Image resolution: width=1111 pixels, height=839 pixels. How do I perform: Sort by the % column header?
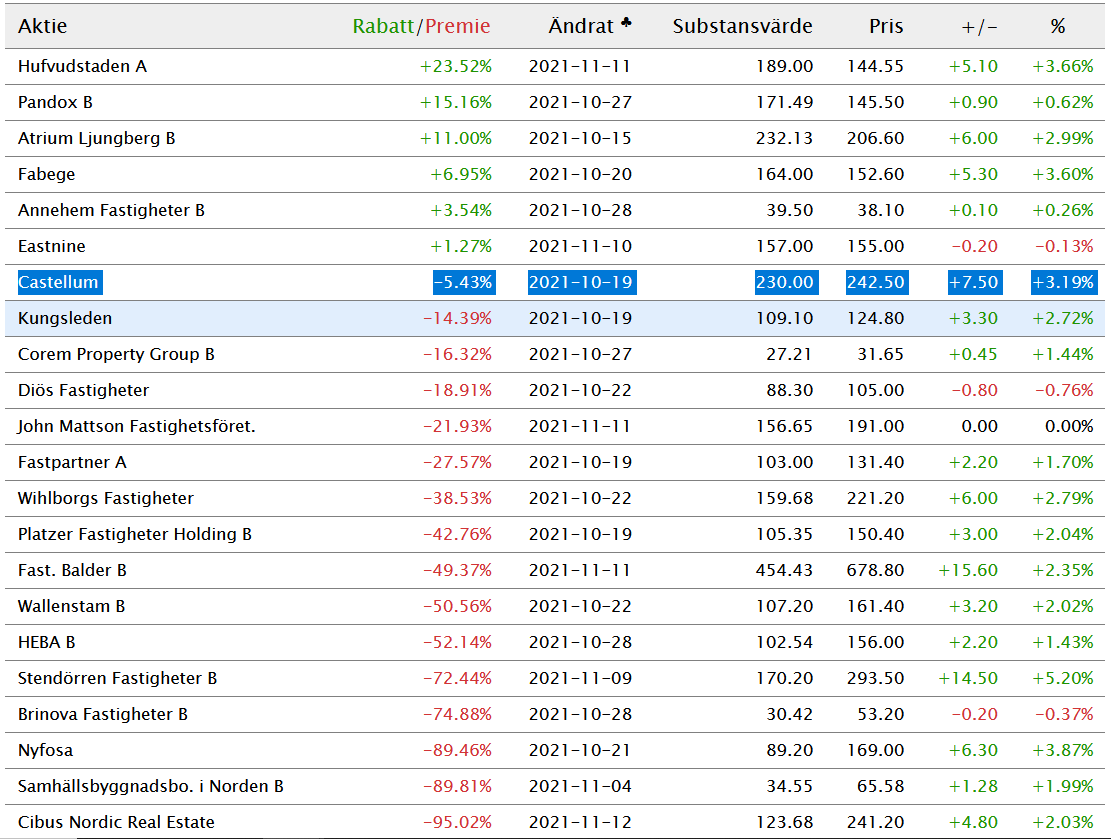(1058, 27)
